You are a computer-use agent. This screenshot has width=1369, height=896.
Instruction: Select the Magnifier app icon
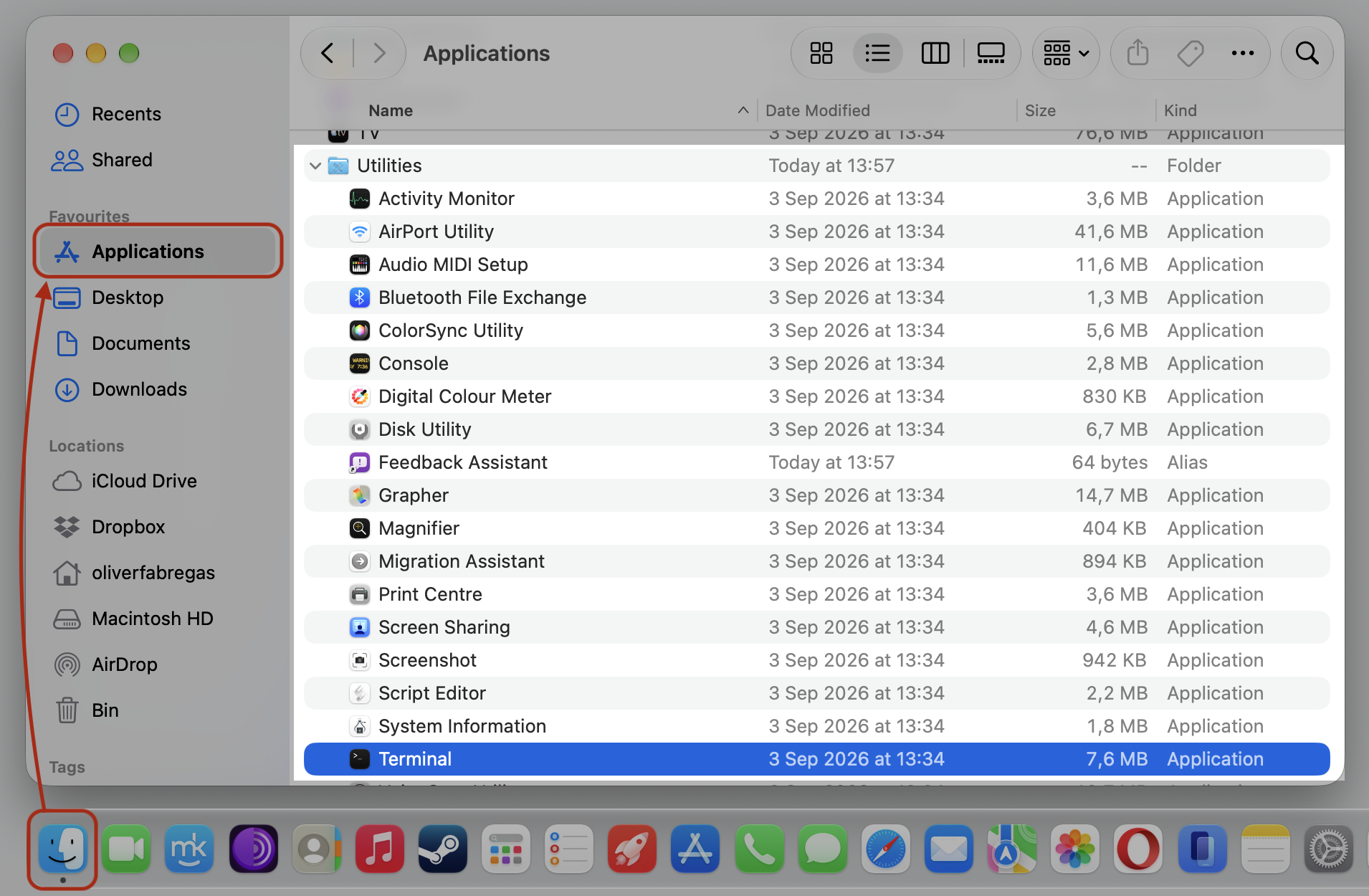click(x=359, y=528)
